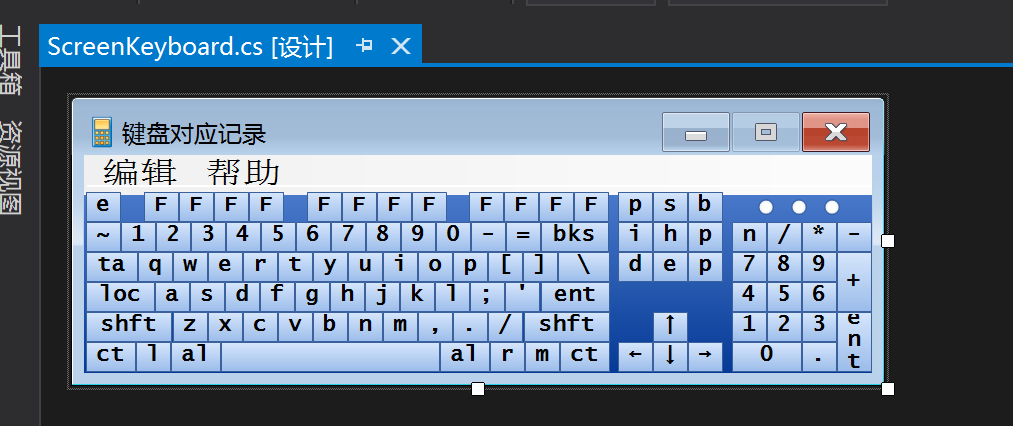Image resolution: width=1013 pixels, height=426 pixels.
Task: Select the ScreenKeyboard.cs [设计] tab
Action: click(191, 47)
